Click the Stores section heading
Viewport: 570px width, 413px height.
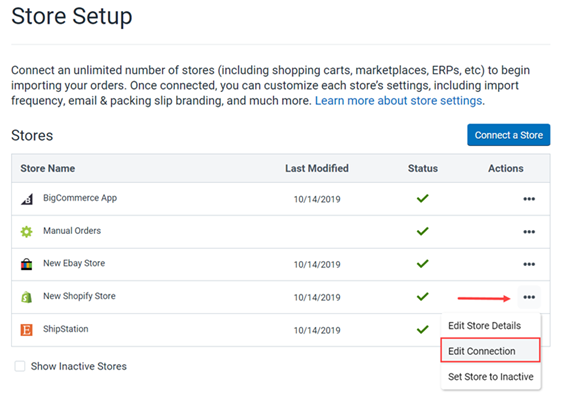(x=32, y=135)
